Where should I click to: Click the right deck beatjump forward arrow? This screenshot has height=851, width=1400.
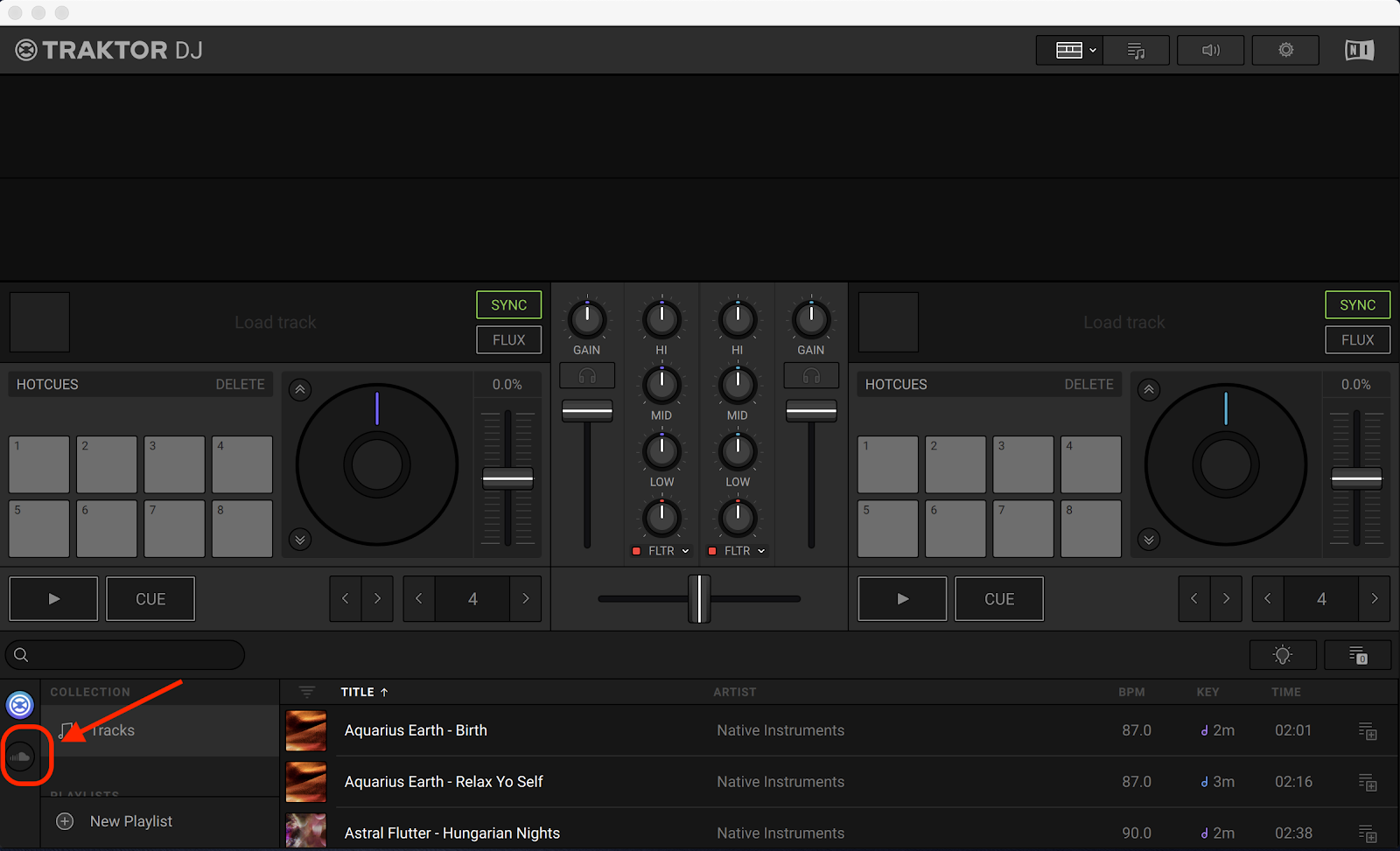1226,599
